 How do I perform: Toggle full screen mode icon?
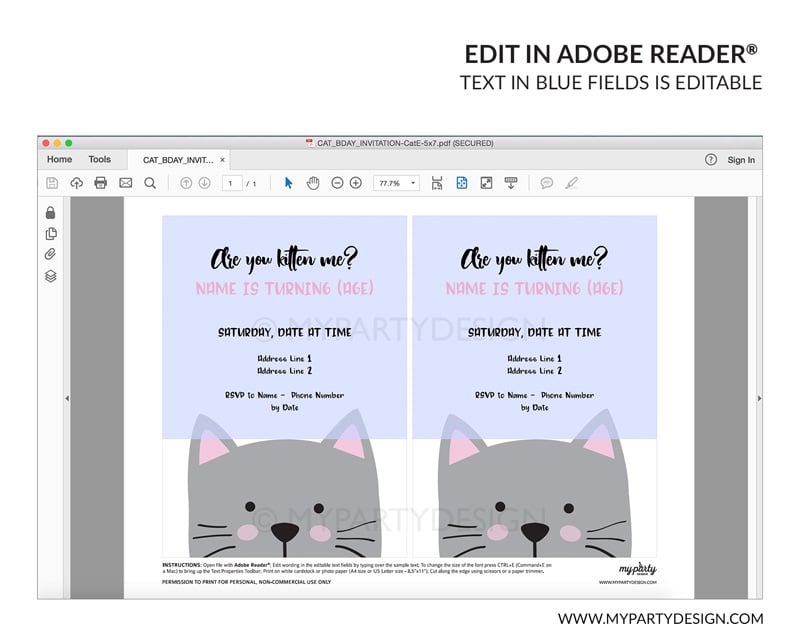pos(486,183)
